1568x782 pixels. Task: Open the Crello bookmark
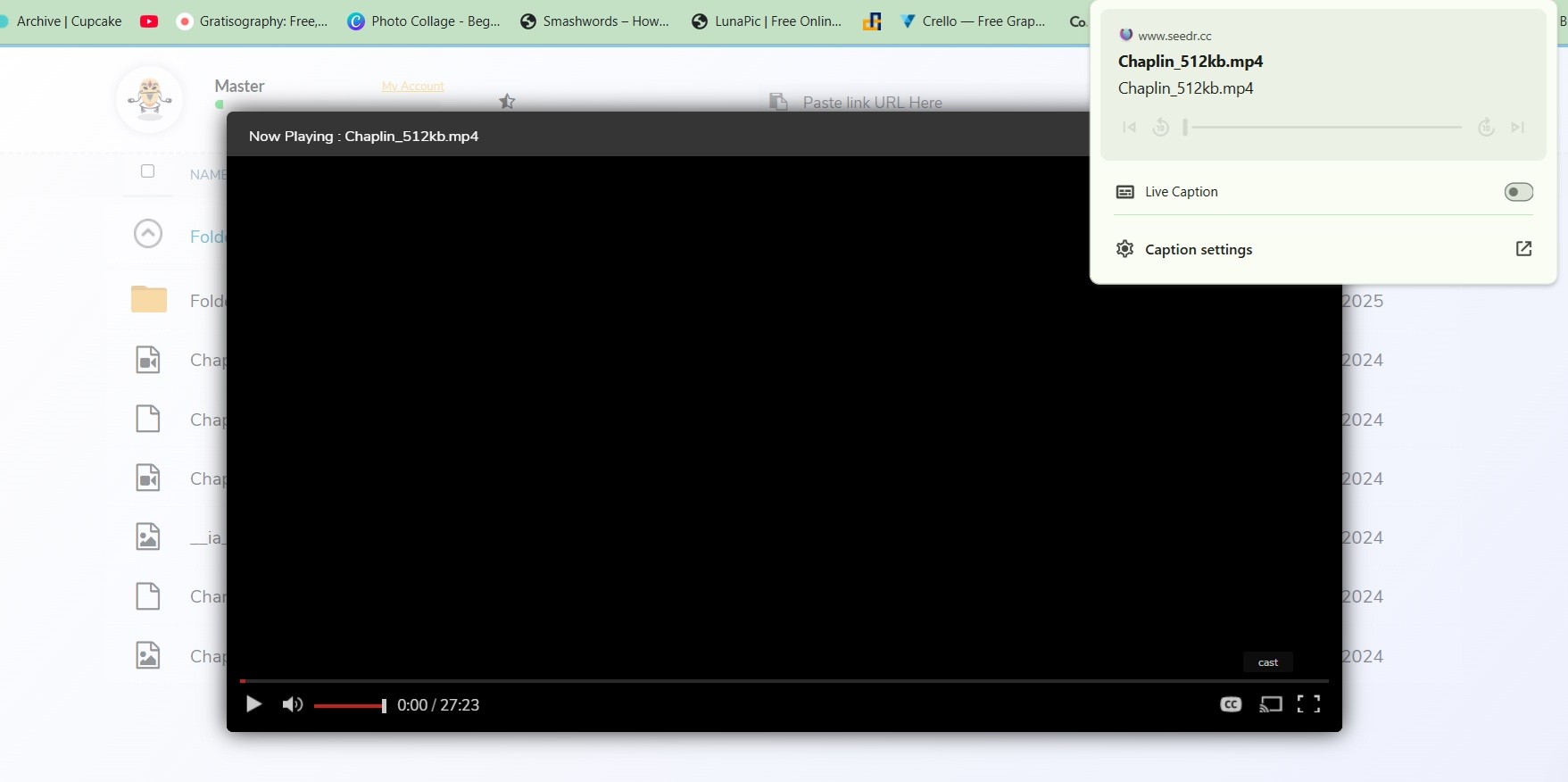click(x=973, y=21)
